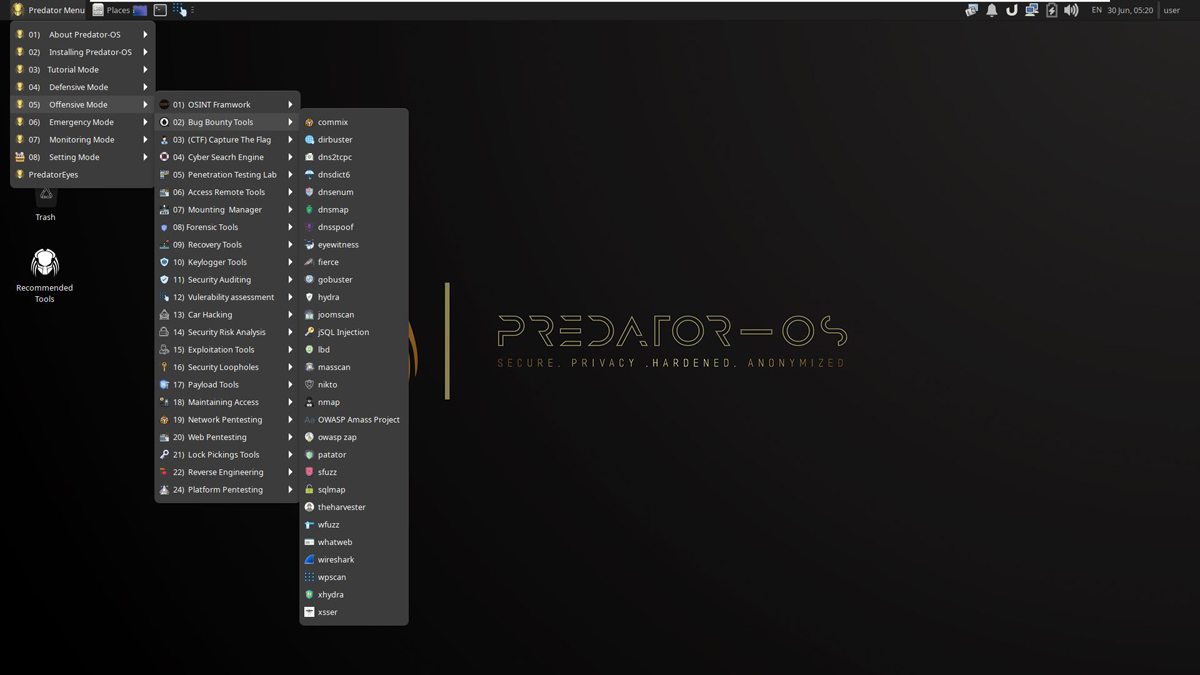Click the Security Loopholes key icon
Image resolution: width=1200 pixels, height=675 pixels.
[x=164, y=367]
